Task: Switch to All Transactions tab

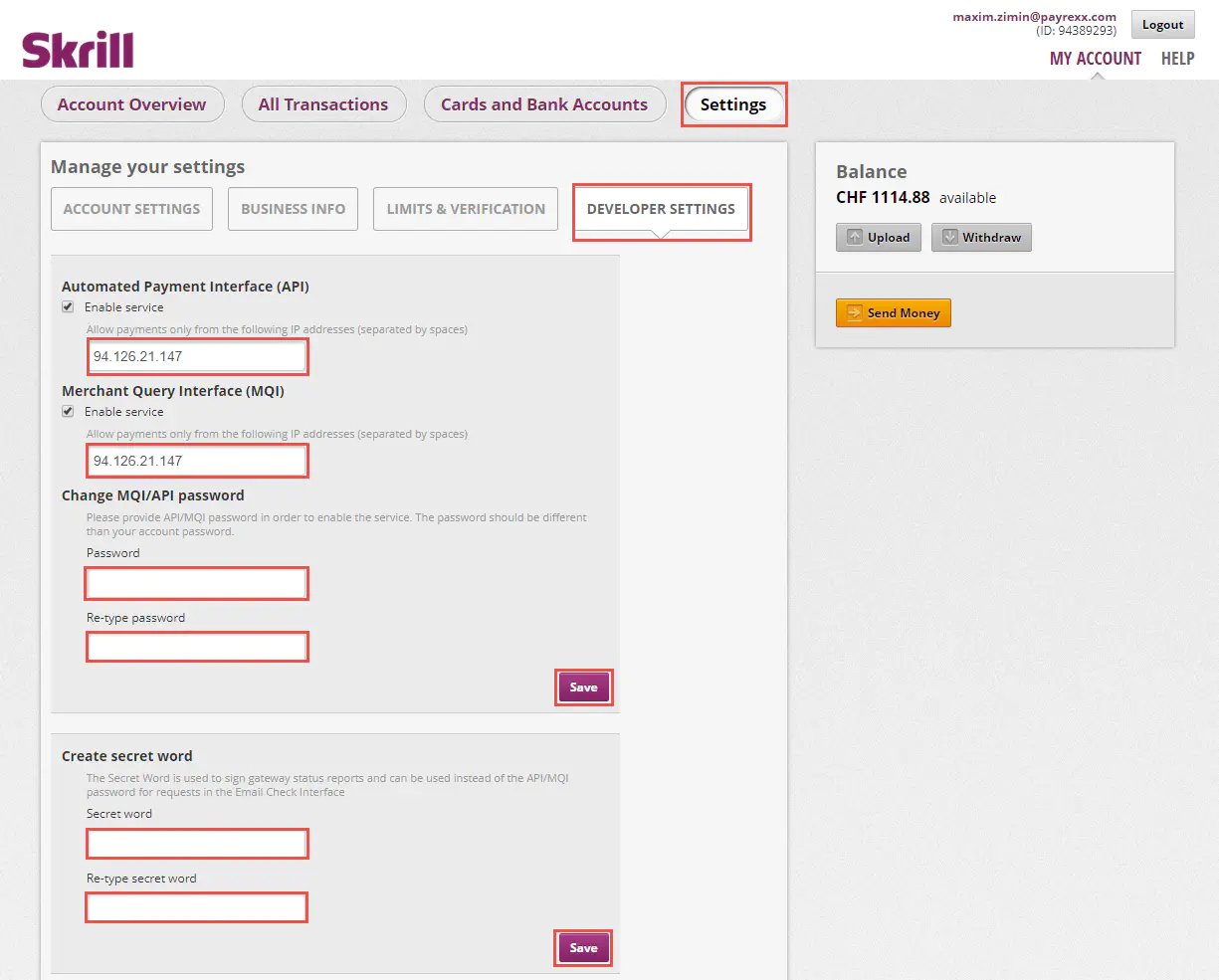Action: [x=323, y=104]
